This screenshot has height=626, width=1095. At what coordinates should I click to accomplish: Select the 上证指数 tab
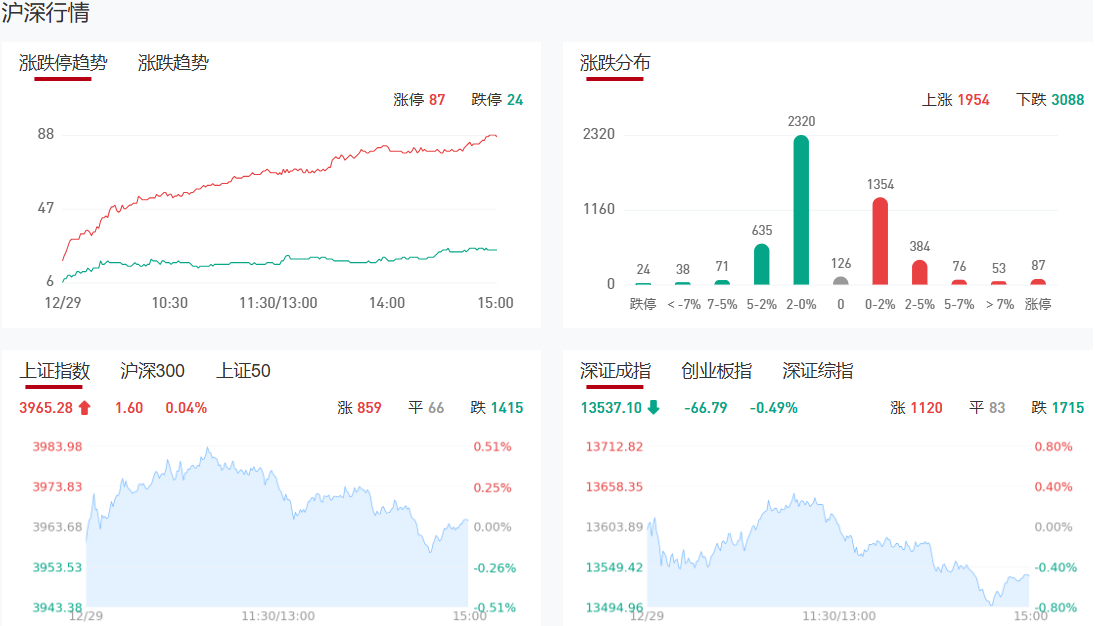[55, 371]
